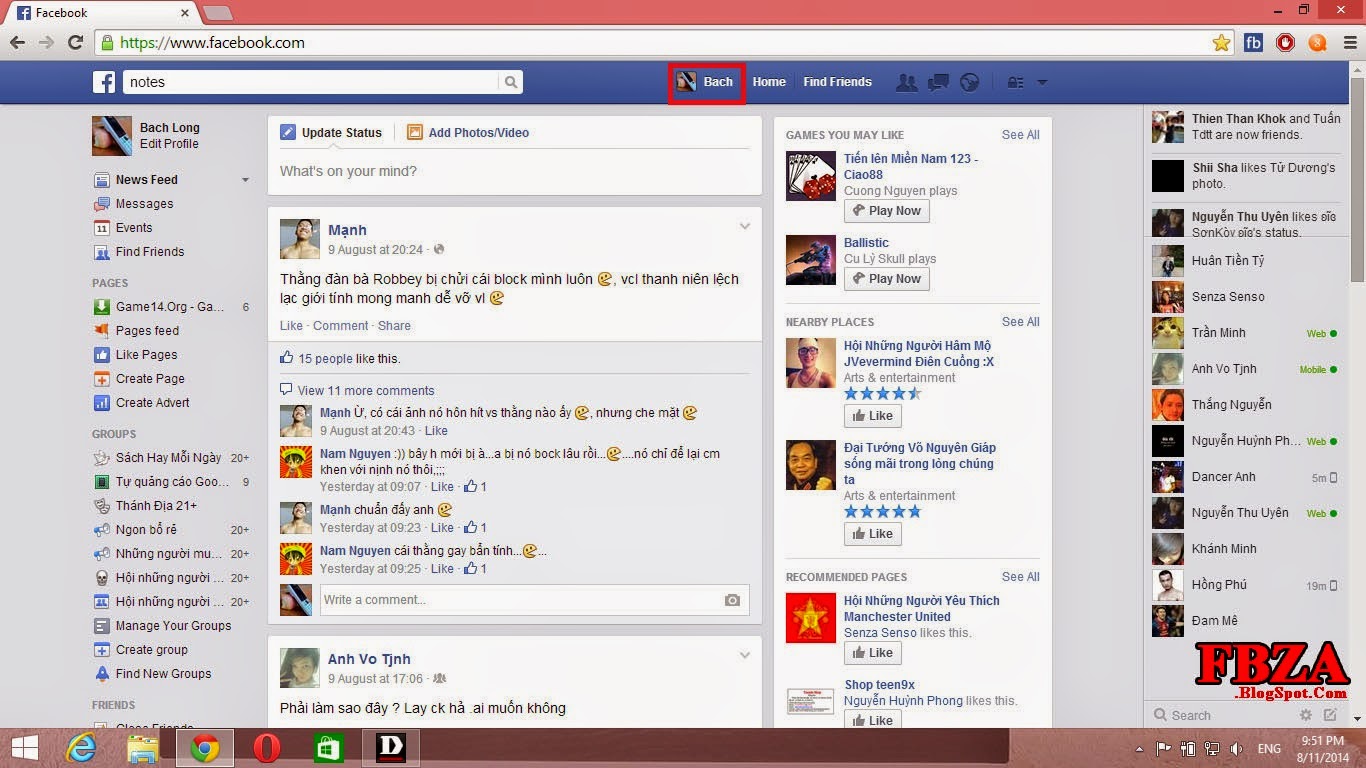
Task: Bookmark this page with the star icon
Action: [1221, 43]
